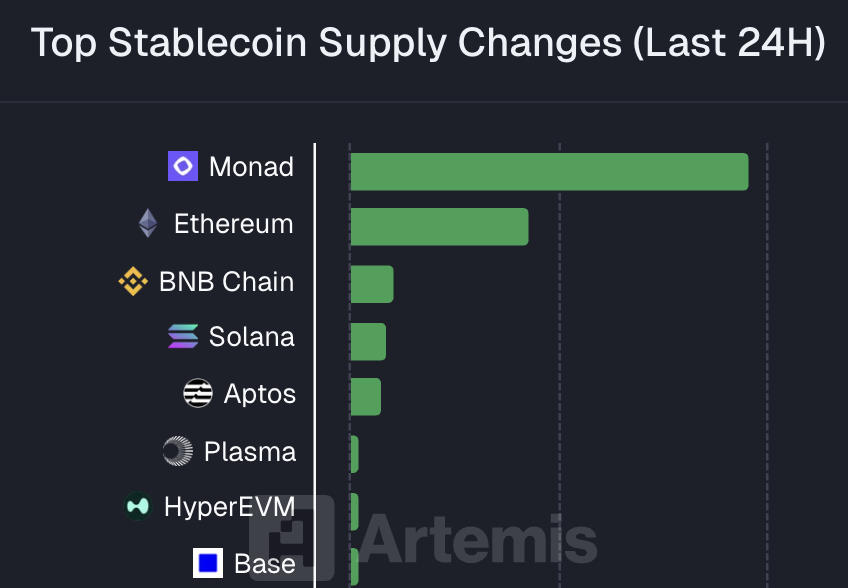
Task: Click the Ethereum diamond logo icon
Action: (x=148, y=223)
